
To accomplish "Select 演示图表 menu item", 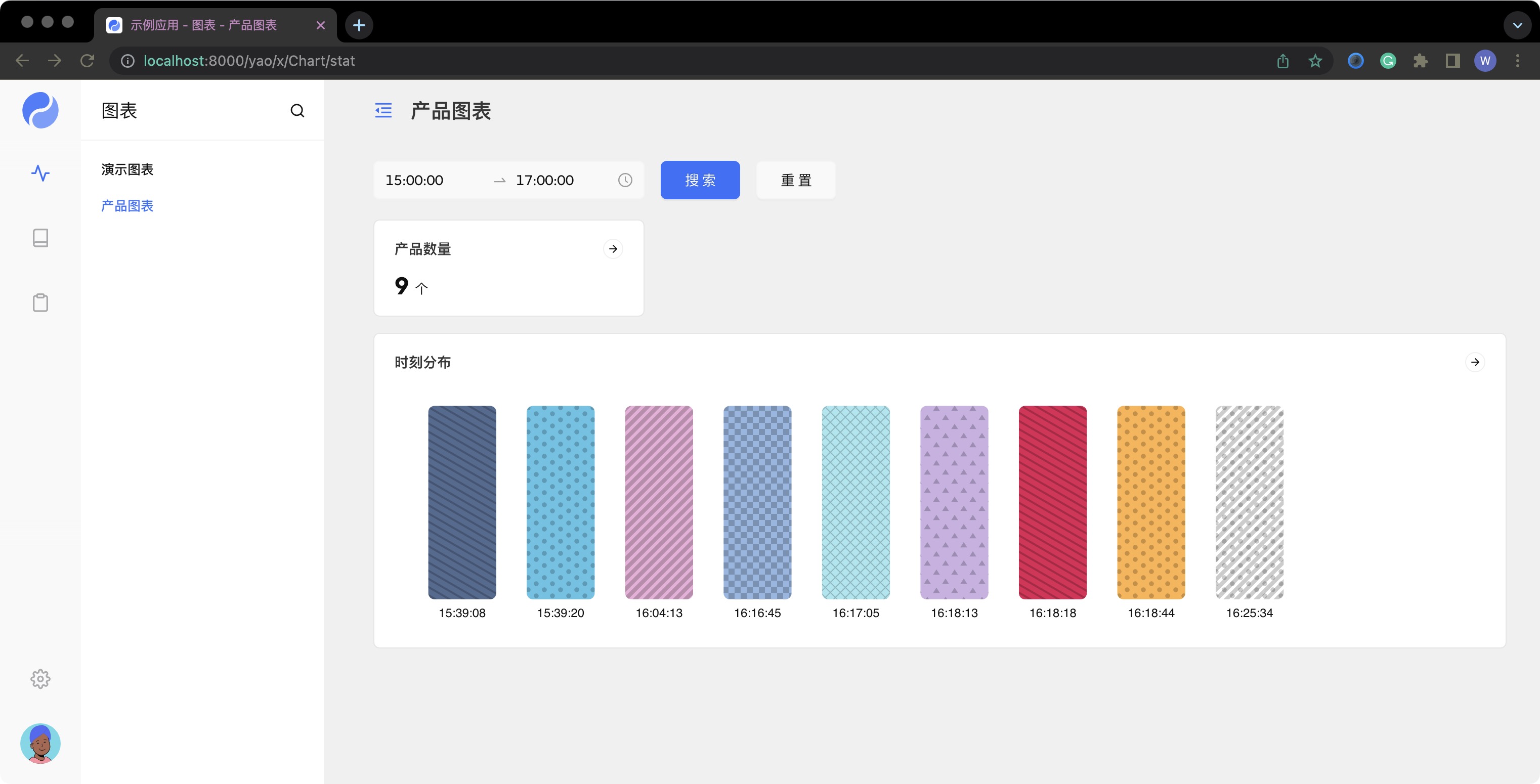I will pyautogui.click(x=127, y=170).
